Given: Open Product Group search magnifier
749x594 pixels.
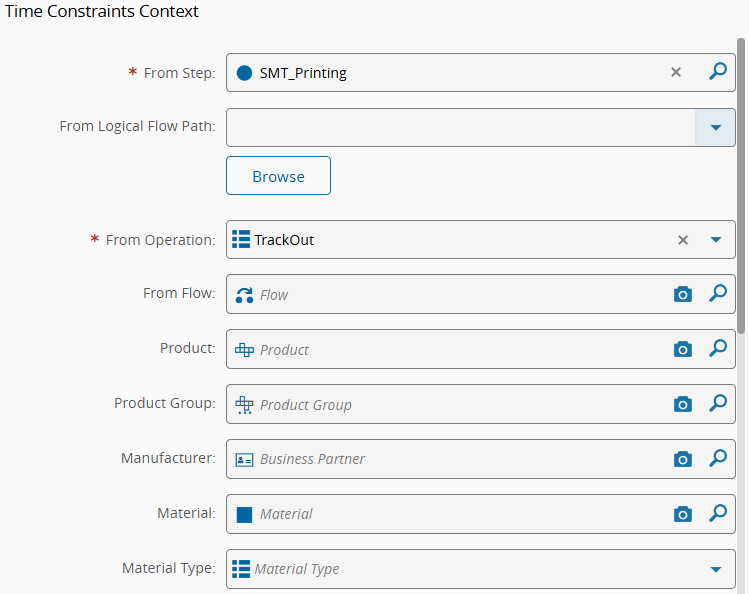Looking at the screenshot, I should pos(717,404).
